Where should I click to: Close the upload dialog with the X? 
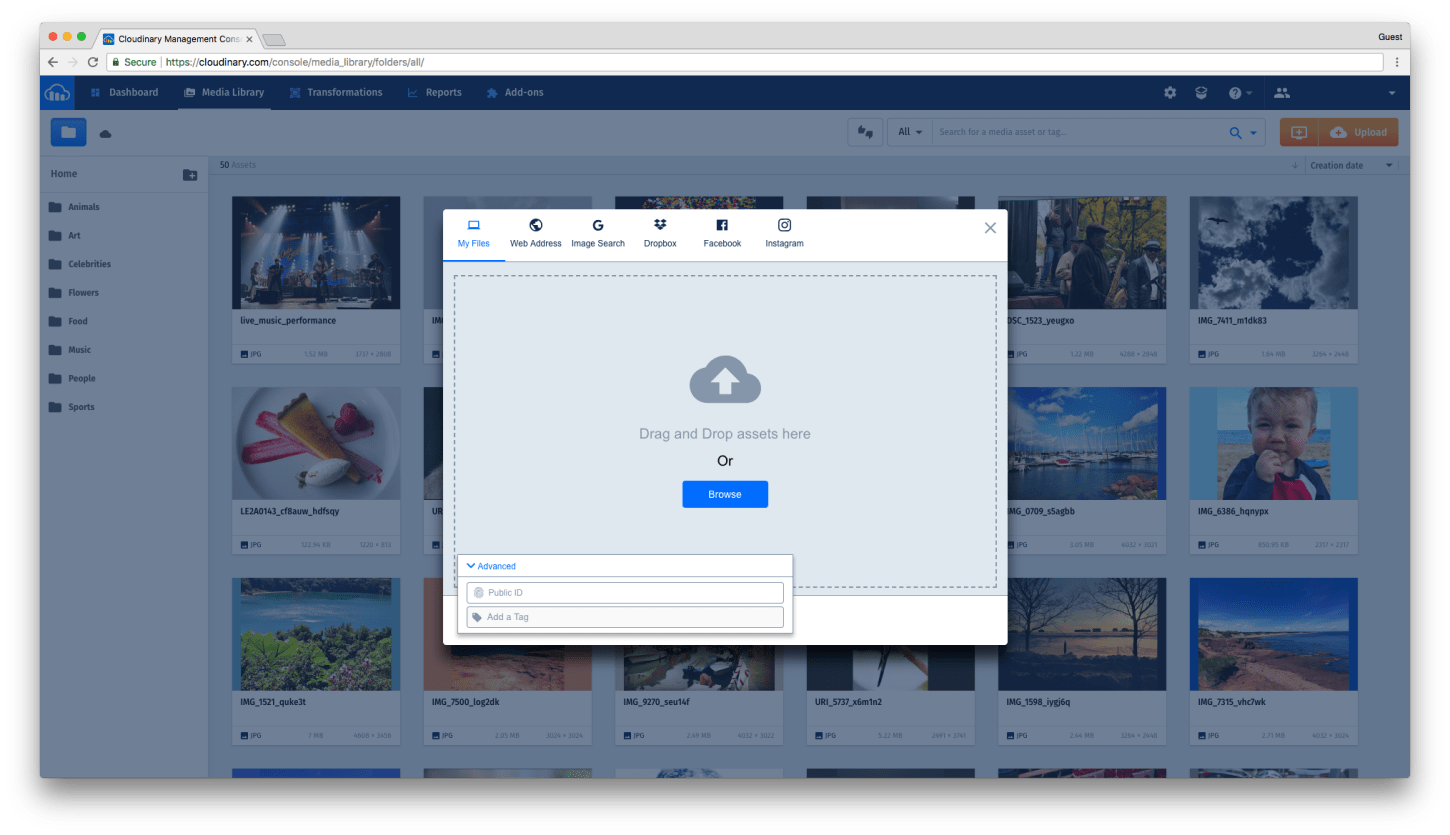point(990,228)
